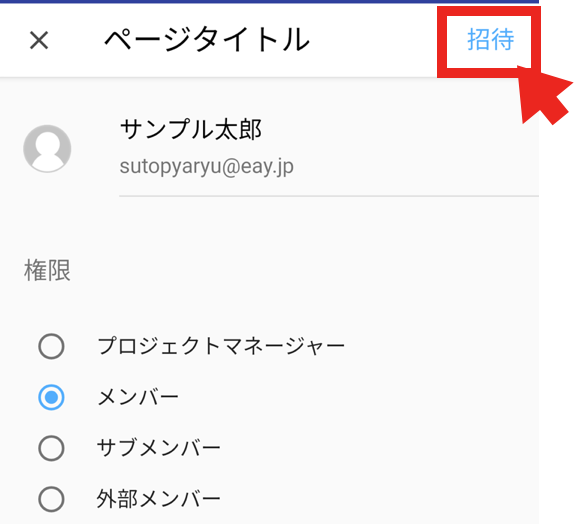Click the 外部メンバー label text
This screenshot has height=524, width=584.
coord(159,499)
